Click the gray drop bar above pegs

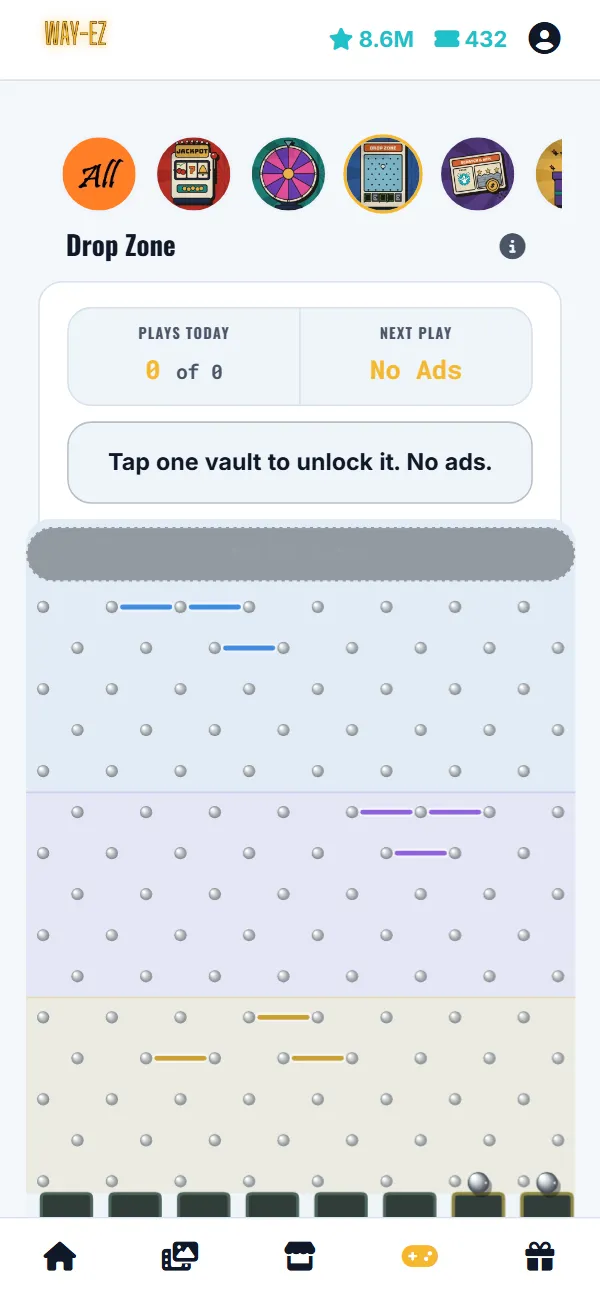[300, 554]
